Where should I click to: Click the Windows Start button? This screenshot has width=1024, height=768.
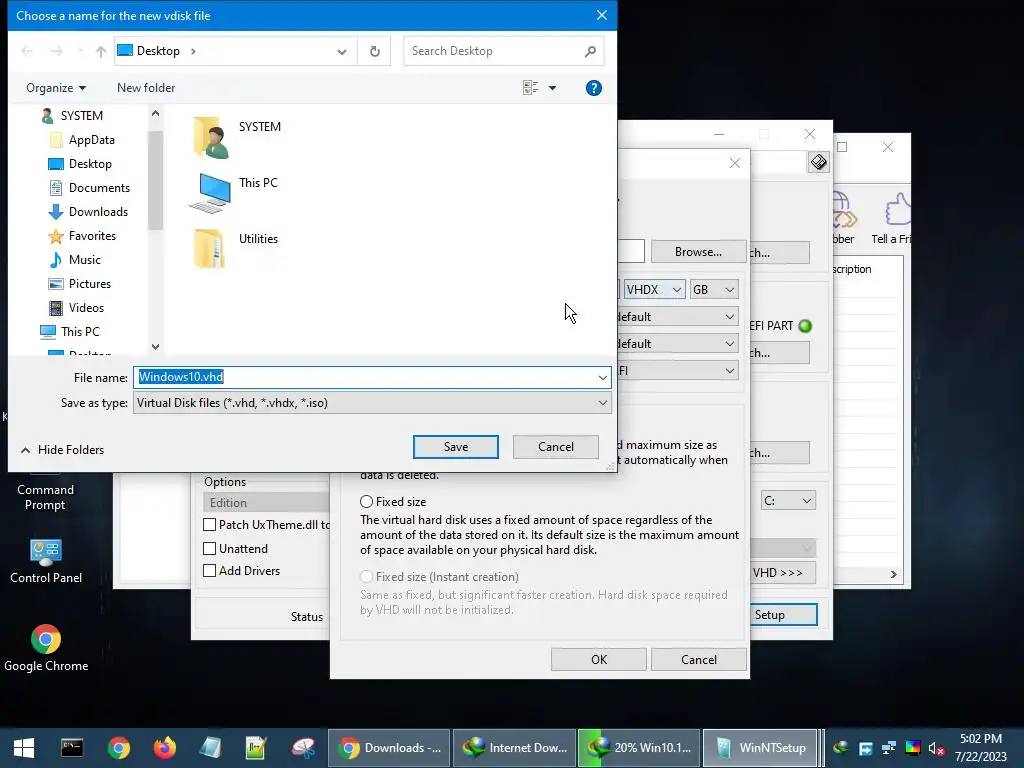[24, 748]
